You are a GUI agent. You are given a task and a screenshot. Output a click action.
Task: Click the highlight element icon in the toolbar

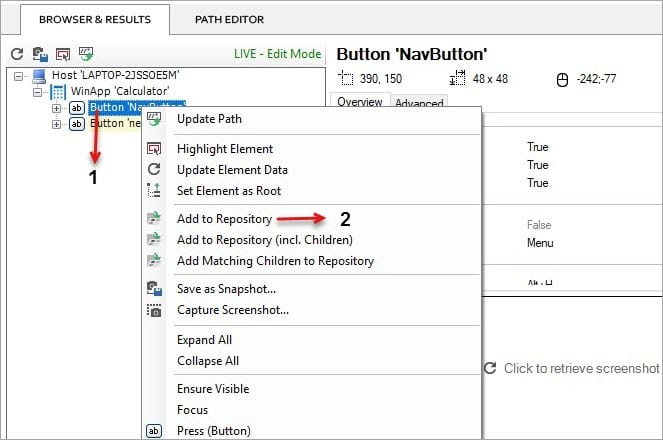(63, 54)
